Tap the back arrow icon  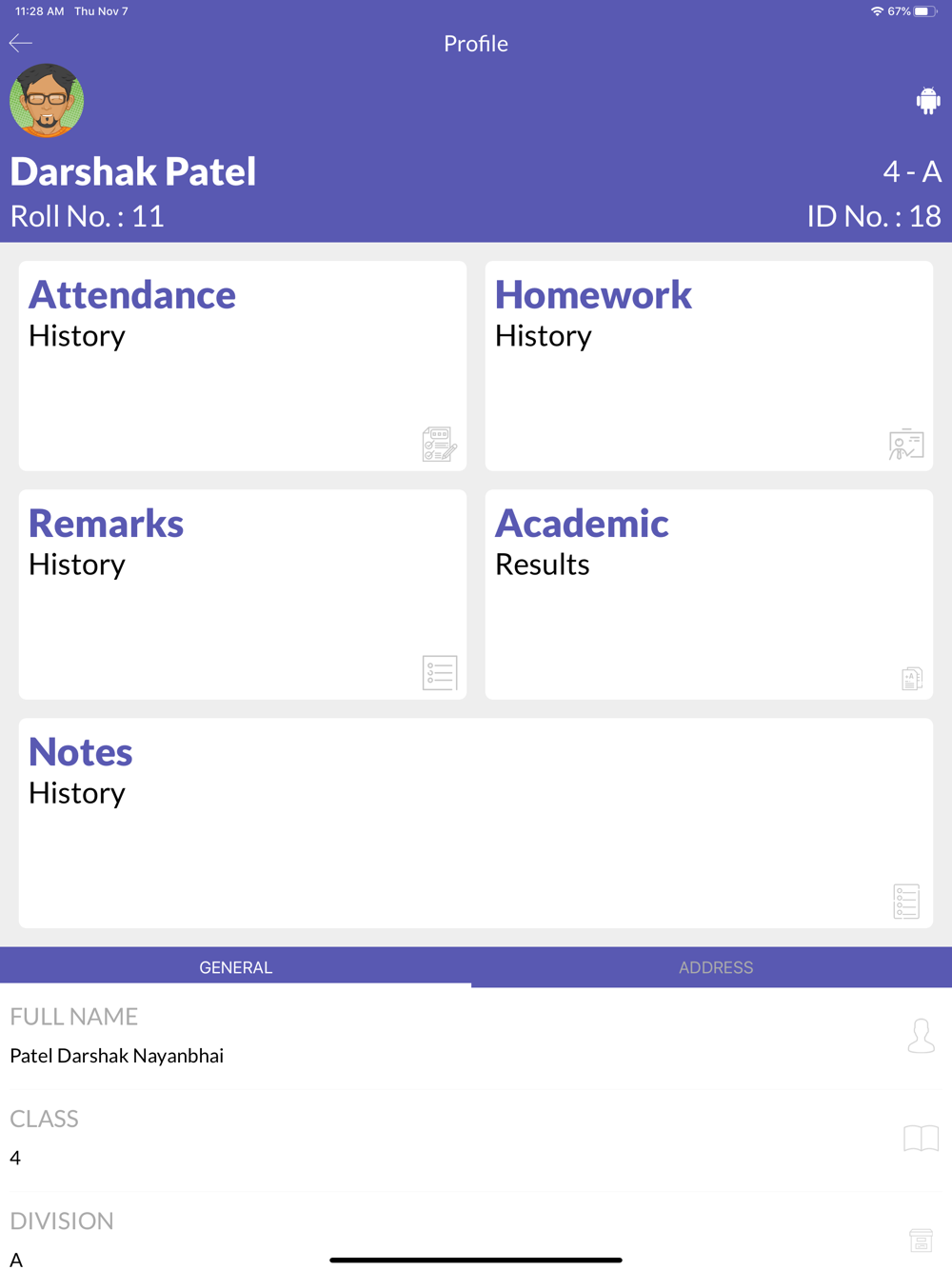point(21,43)
